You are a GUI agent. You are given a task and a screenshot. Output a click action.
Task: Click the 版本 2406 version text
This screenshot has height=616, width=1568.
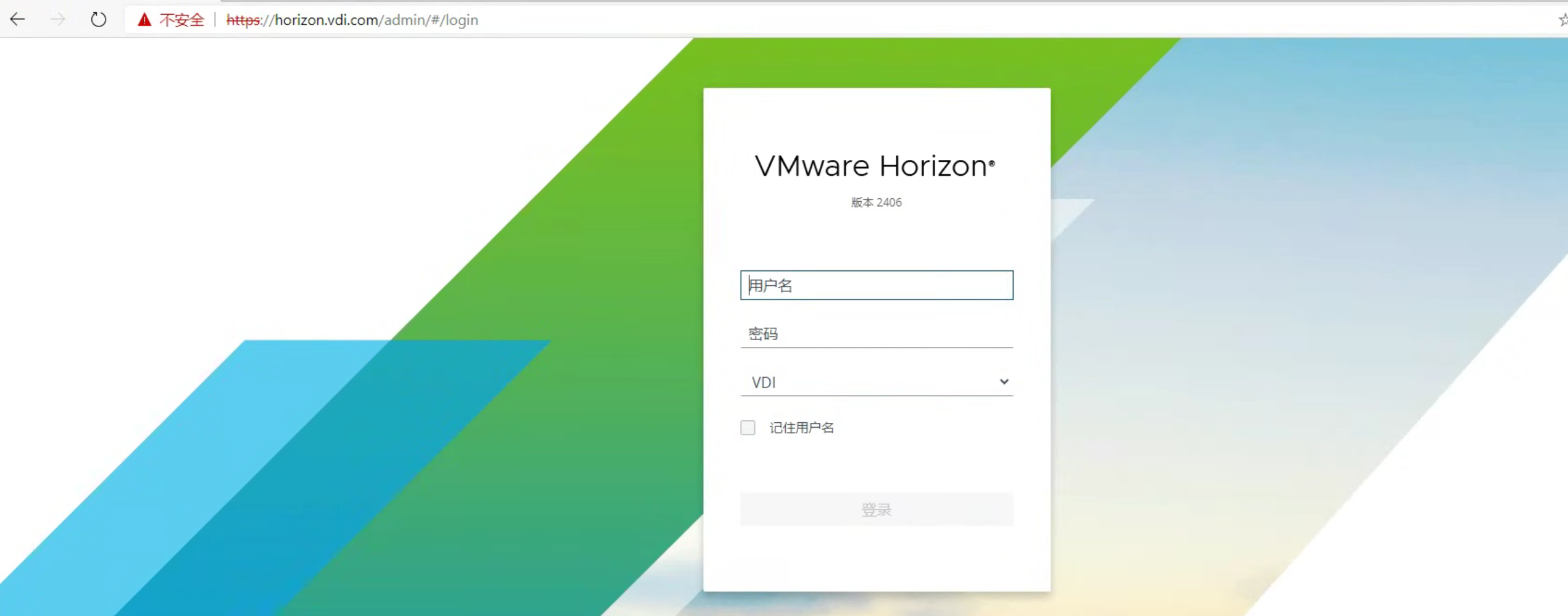[x=877, y=202]
